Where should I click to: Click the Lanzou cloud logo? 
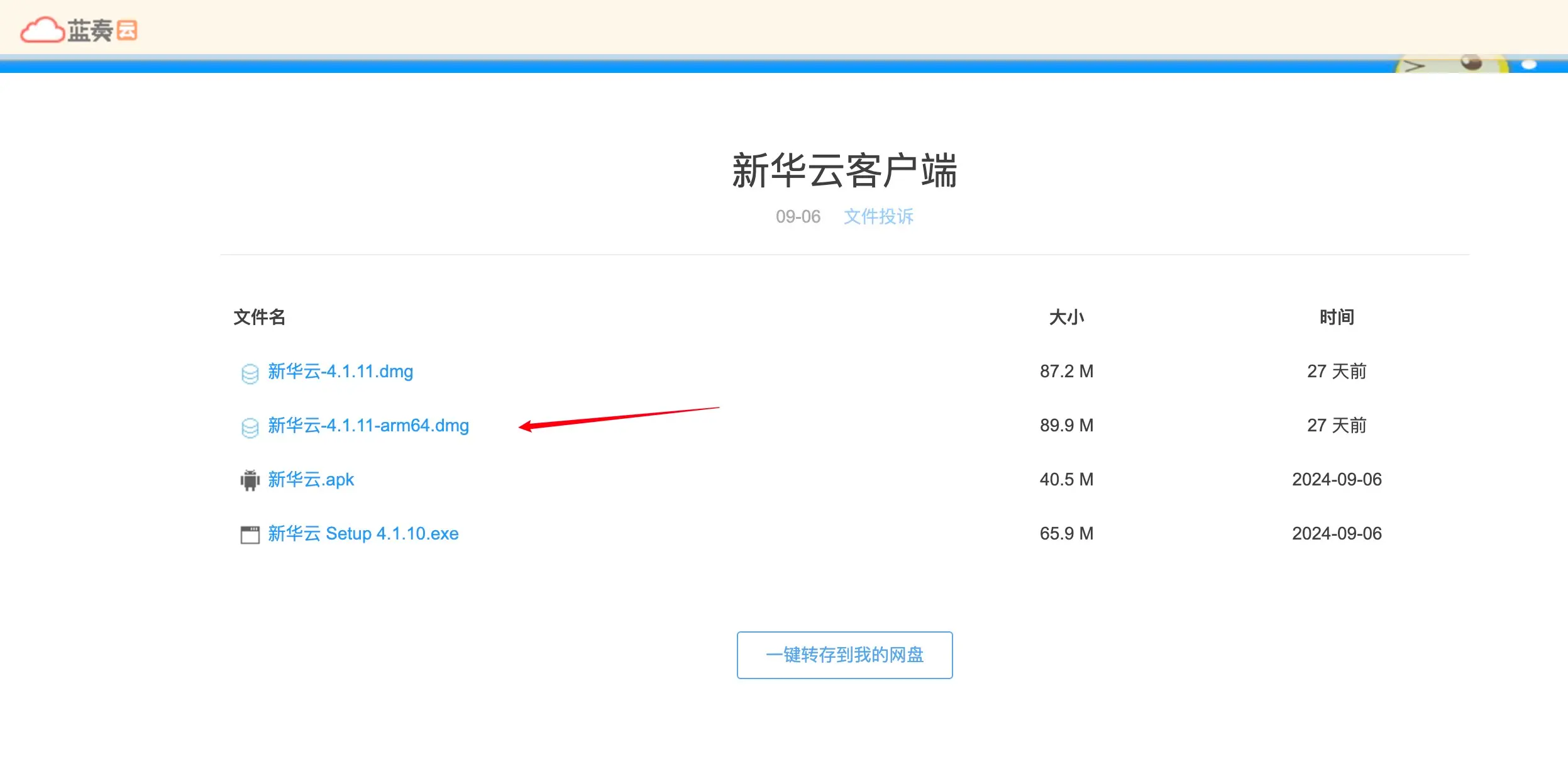coord(79,30)
